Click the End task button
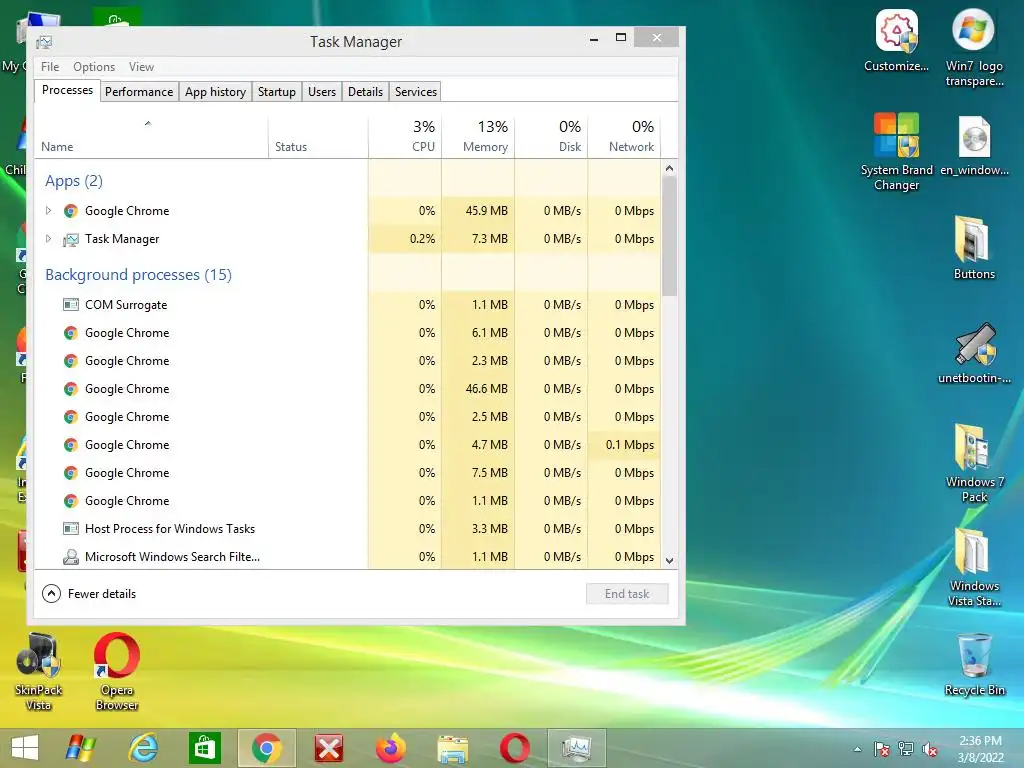 tap(627, 594)
